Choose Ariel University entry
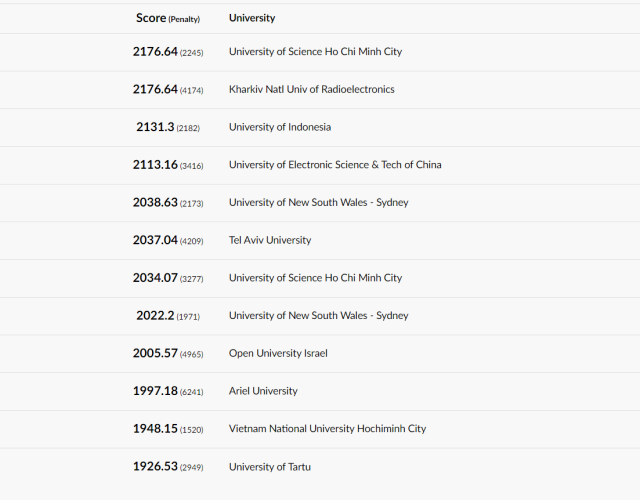640x500 pixels. (263, 391)
